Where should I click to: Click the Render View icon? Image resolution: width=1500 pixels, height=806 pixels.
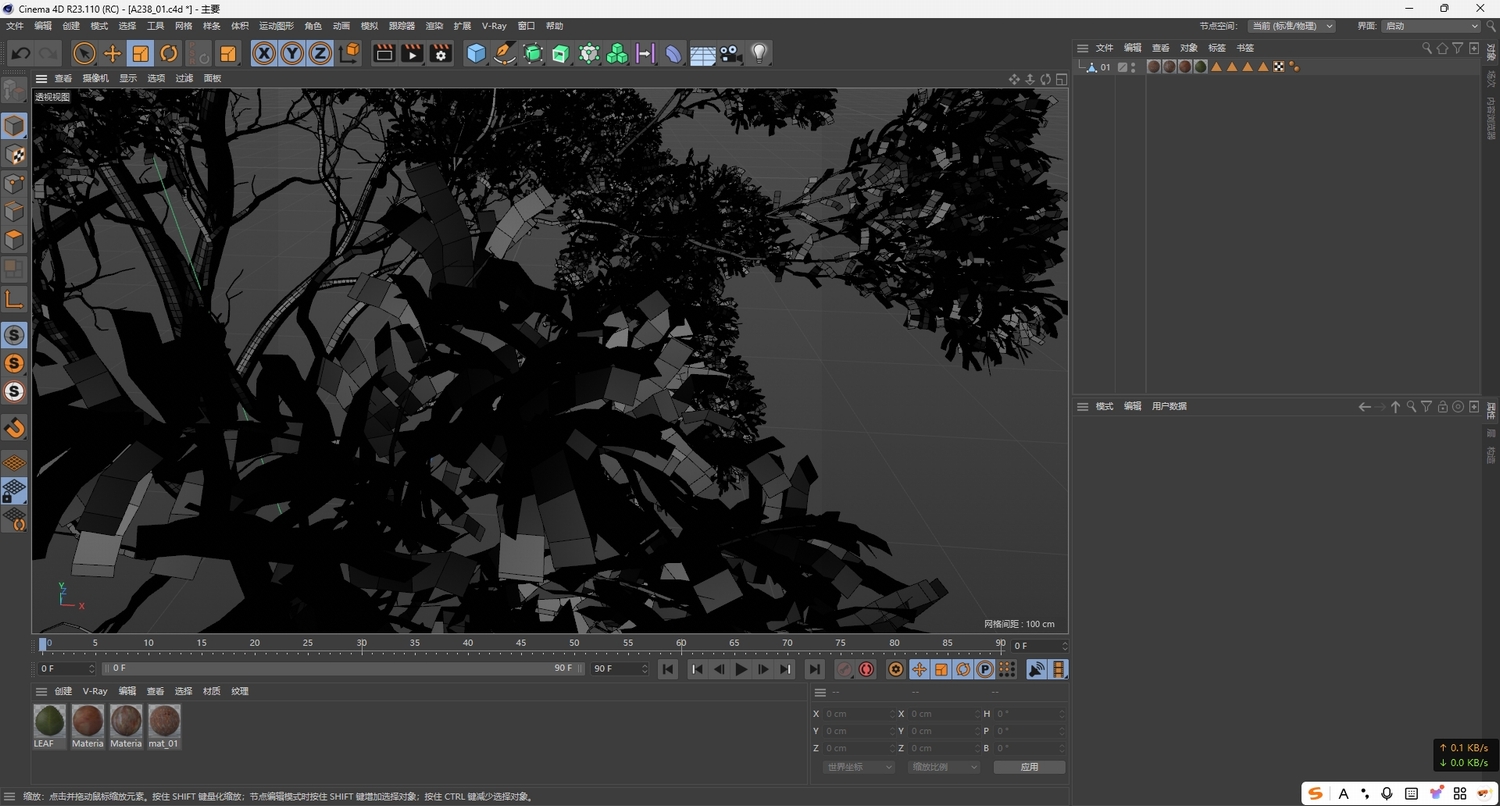[x=384, y=53]
